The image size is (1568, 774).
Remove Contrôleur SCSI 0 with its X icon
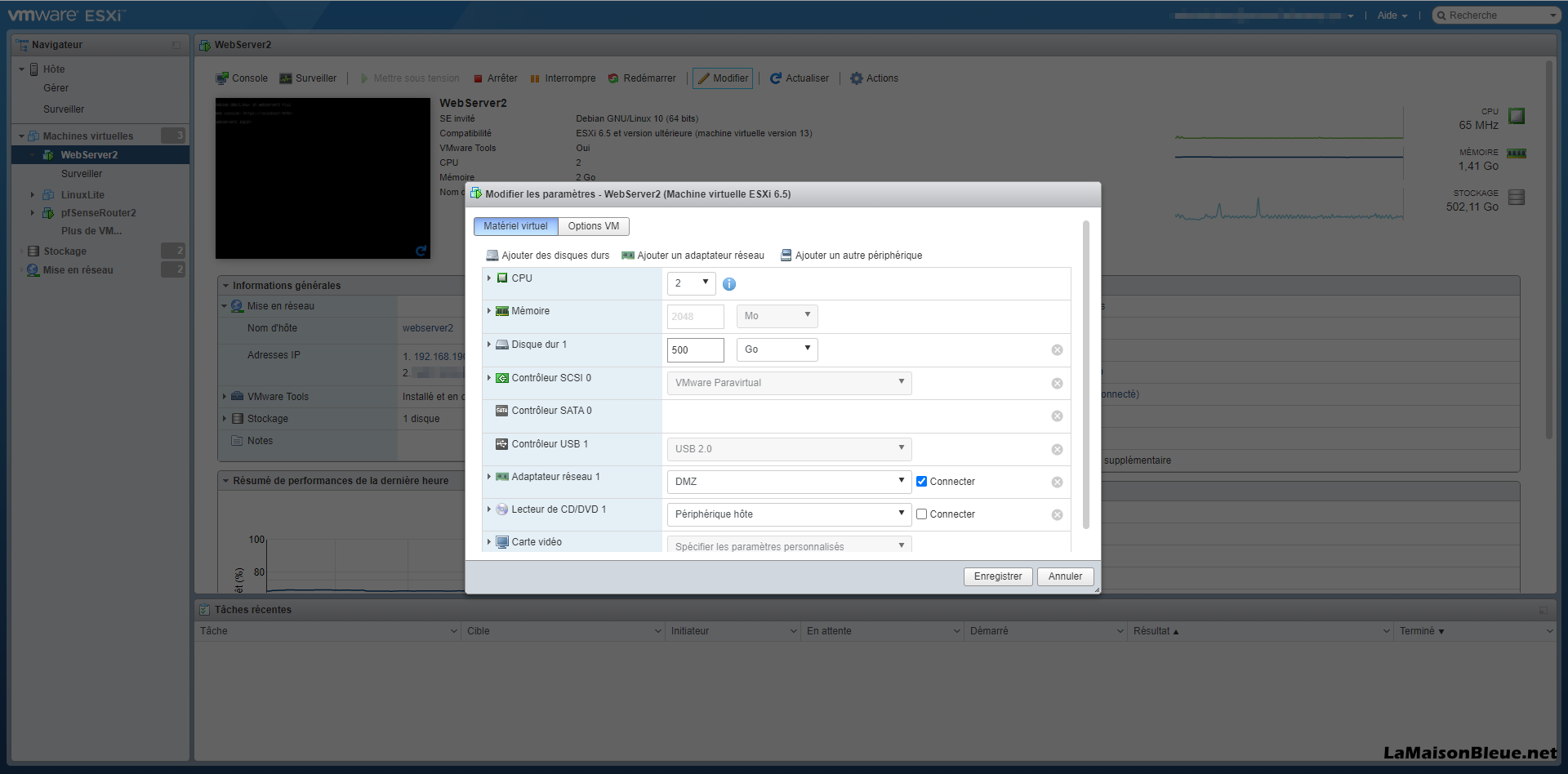(x=1057, y=384)
